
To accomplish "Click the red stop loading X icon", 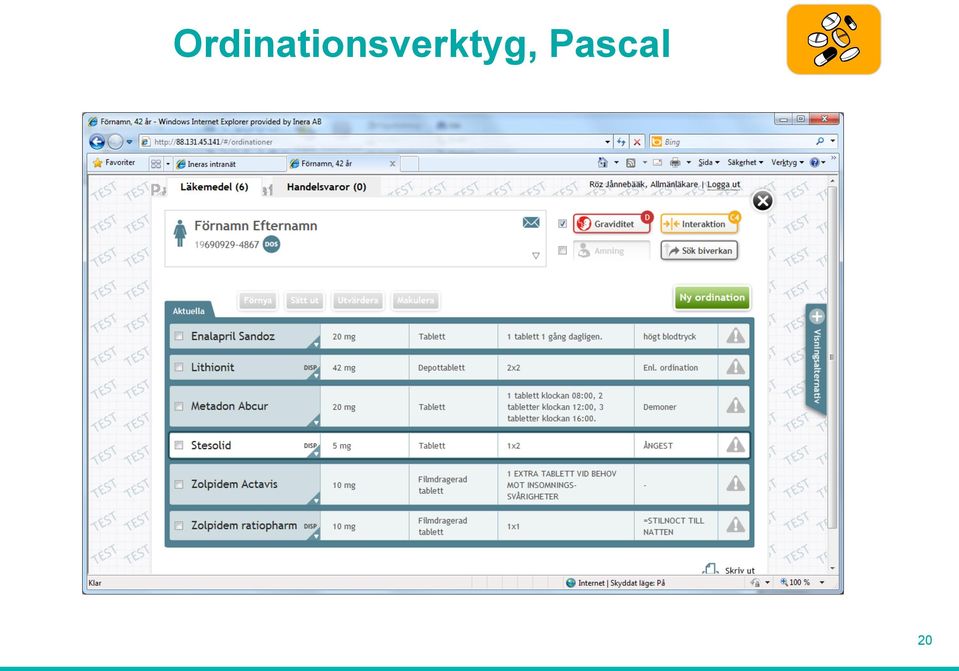I will point(637,142).
